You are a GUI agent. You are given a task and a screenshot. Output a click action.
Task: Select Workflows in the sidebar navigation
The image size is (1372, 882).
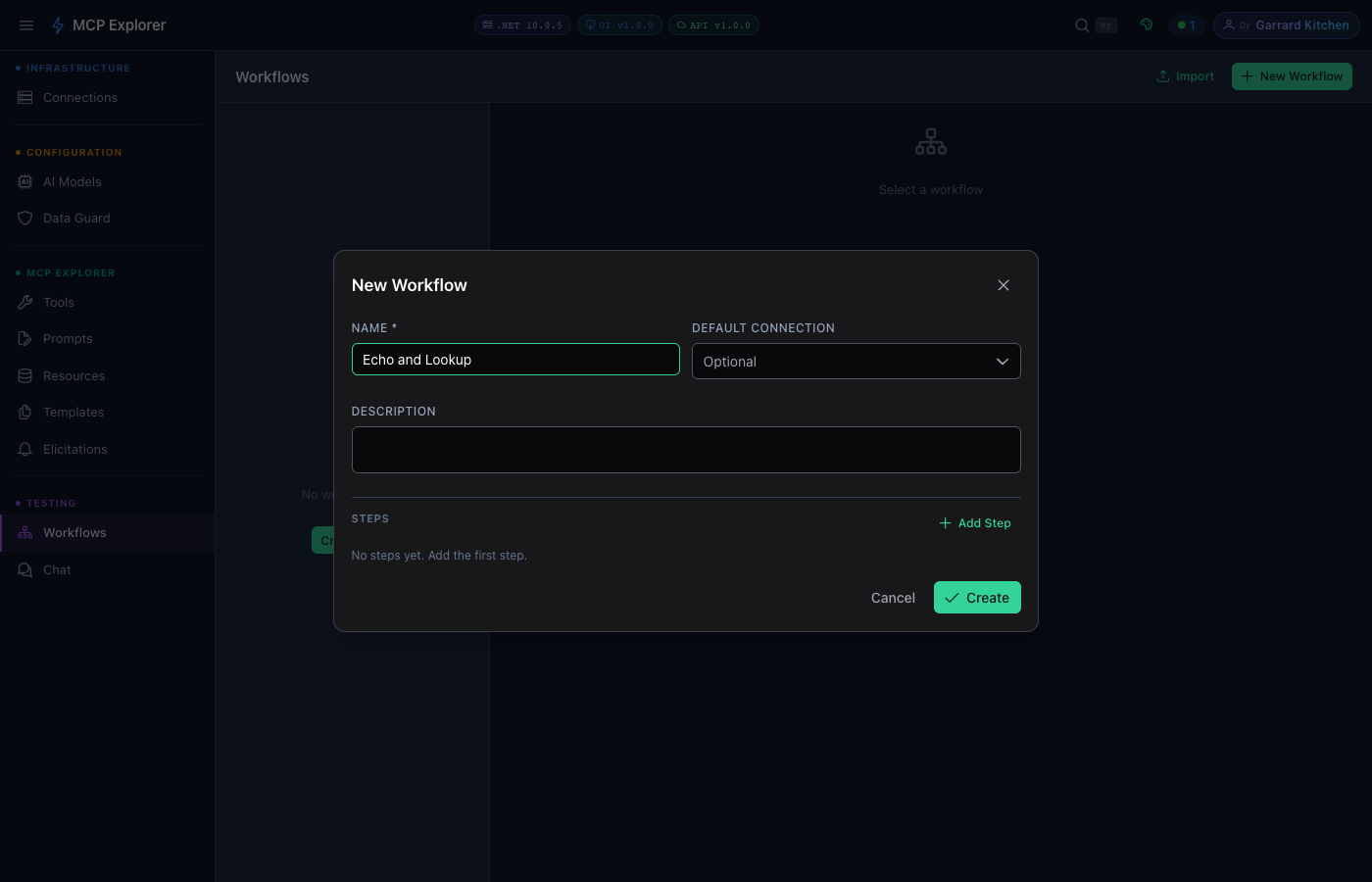coord(74,532)
